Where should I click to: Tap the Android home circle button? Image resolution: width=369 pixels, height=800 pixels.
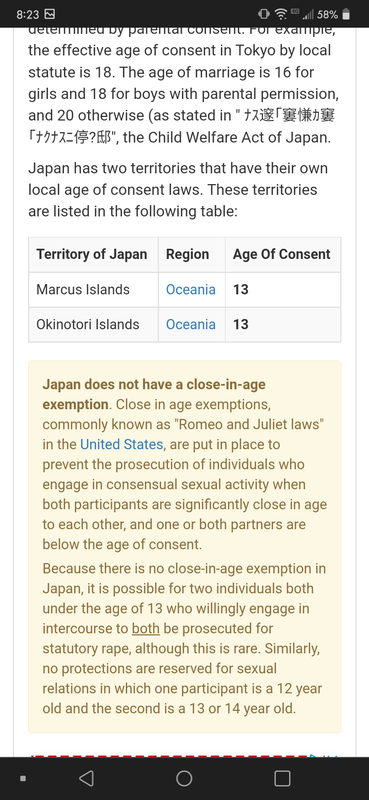[184, 778]
